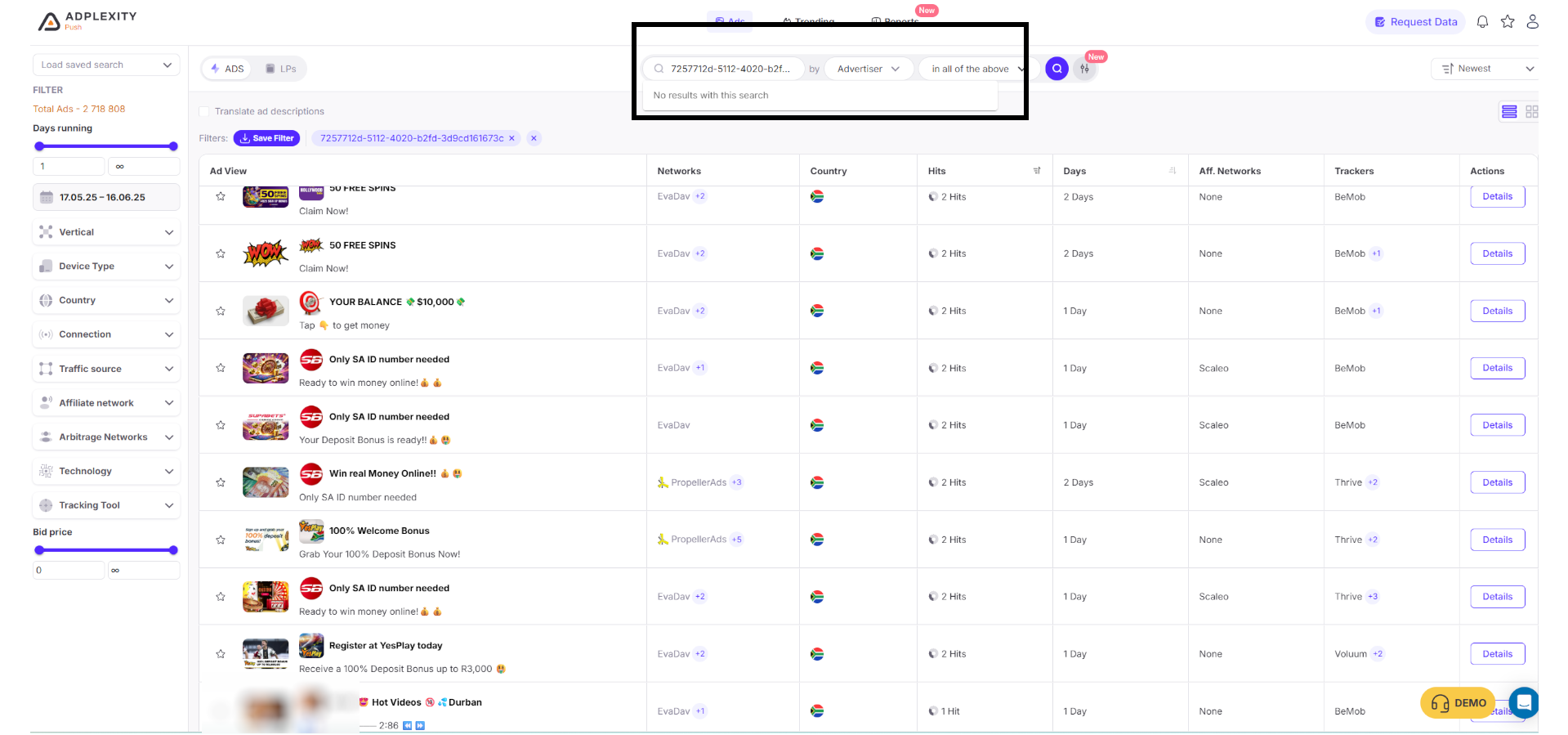Expand the Device Type filter
The height and width of the screenshot is (735, 1568).
tap(106, 267)
